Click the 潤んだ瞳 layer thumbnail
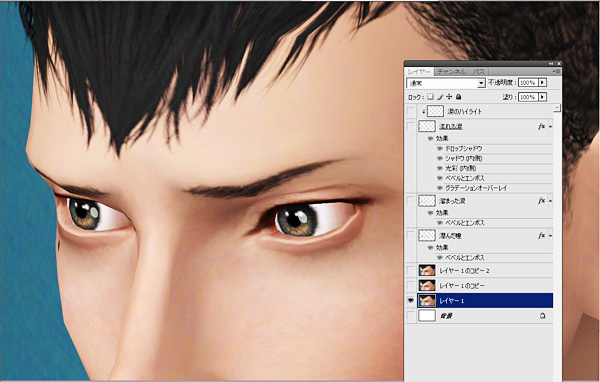 pyautogui.click(x=427, y=235)
